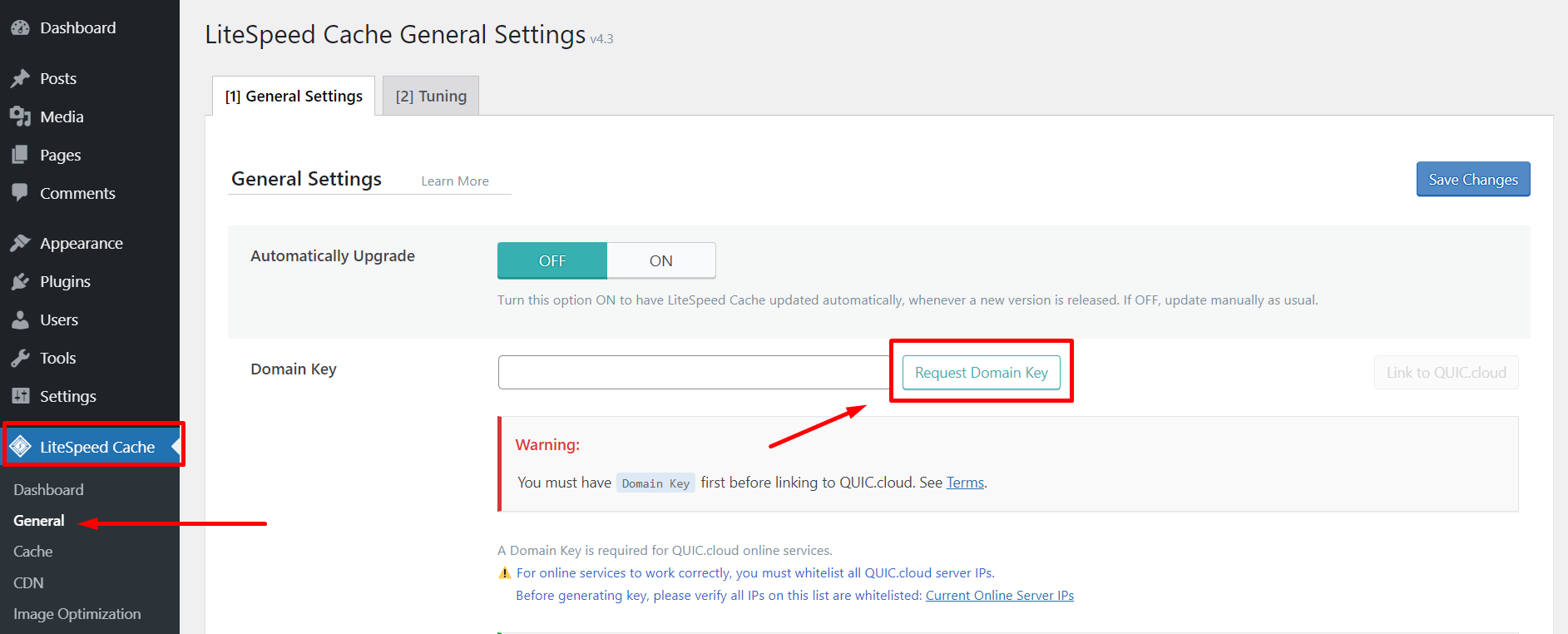Click the Plugins plug icon
Viewport: 1568px width, 634px height.
coord(20,281)
